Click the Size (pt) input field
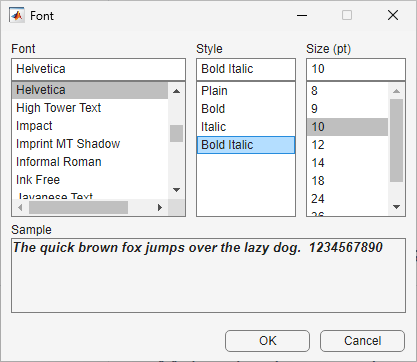 click(x=356, y=69)
